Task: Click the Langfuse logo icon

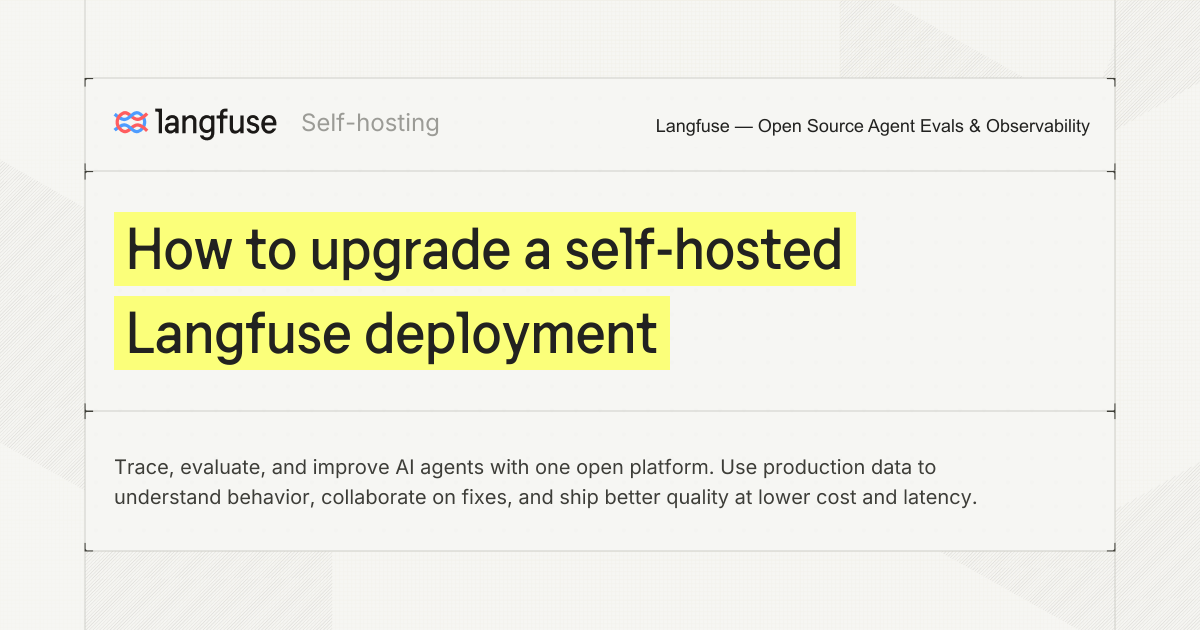Action: click(x=130, y=123)
